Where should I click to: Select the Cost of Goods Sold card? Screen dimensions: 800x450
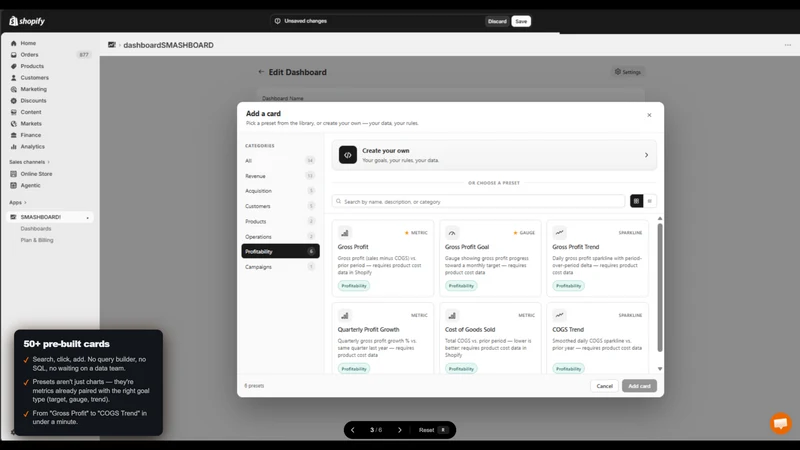490,338
